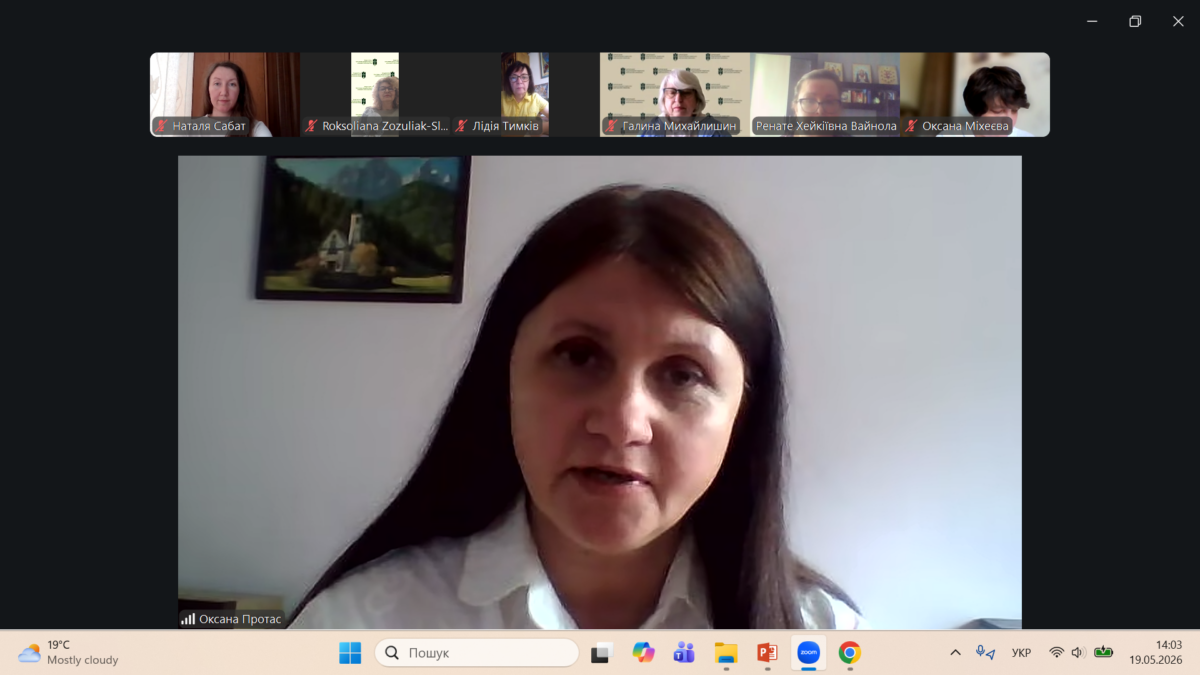This screenshot has height=675, width=1200.
Task: Select Лідія Тимків participant thumbnail
Action: point(525,94)
